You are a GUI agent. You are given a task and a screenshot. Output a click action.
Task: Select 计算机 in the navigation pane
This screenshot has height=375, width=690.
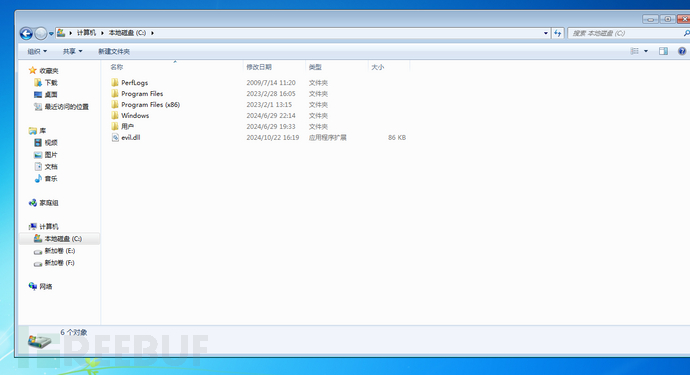(49, 227)
